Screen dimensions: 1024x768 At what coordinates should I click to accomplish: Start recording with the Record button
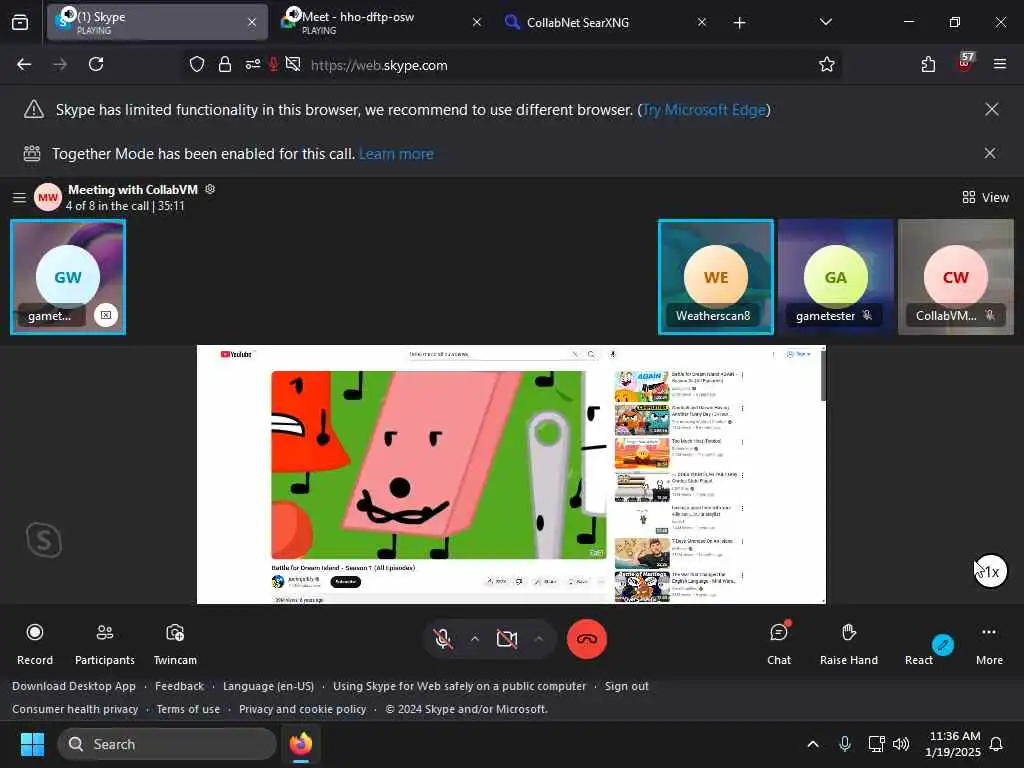tap(35, 644)
